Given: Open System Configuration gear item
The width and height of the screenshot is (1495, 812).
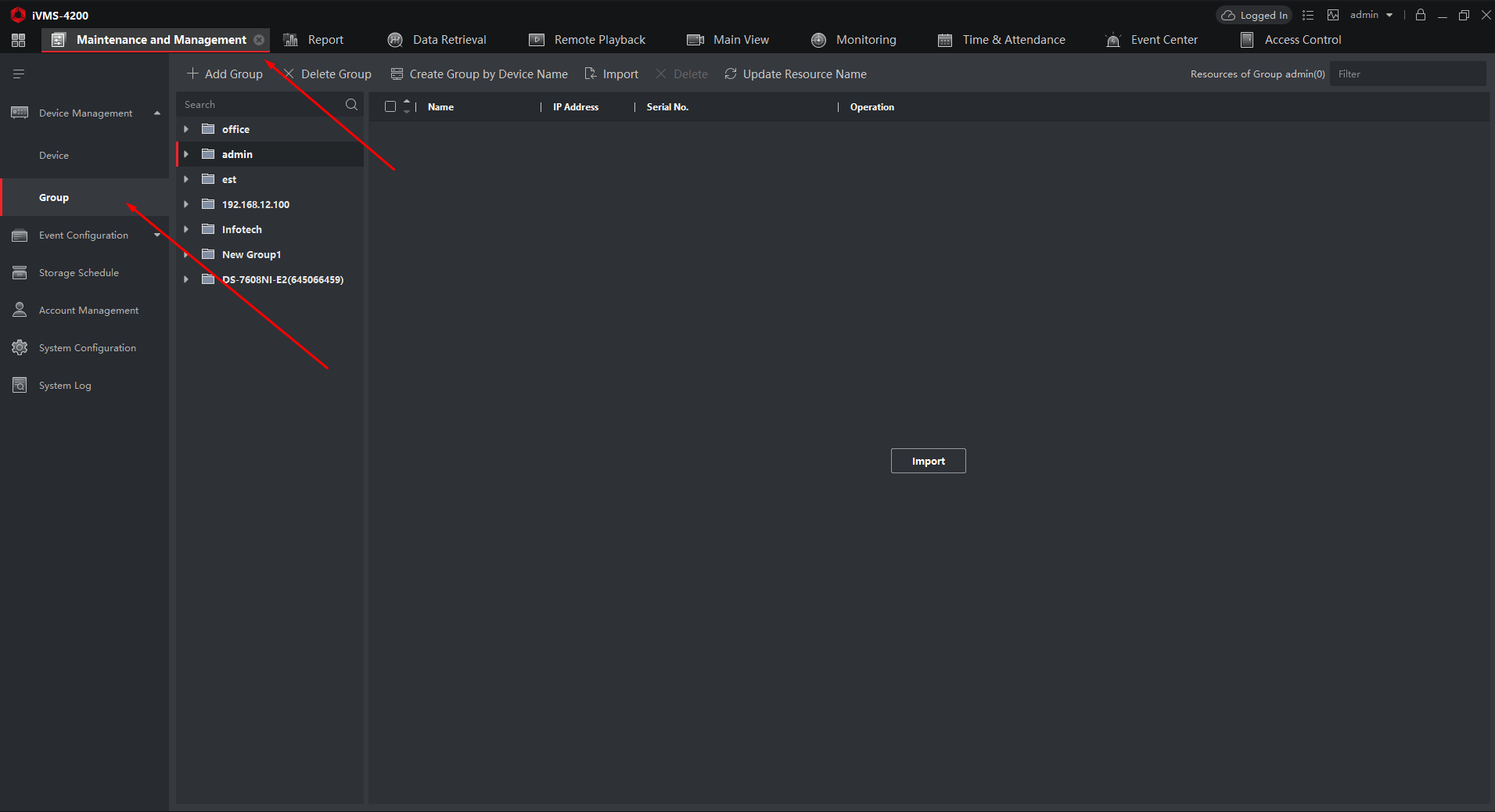Looking at the screenshot, I should (x=87, y=348).
